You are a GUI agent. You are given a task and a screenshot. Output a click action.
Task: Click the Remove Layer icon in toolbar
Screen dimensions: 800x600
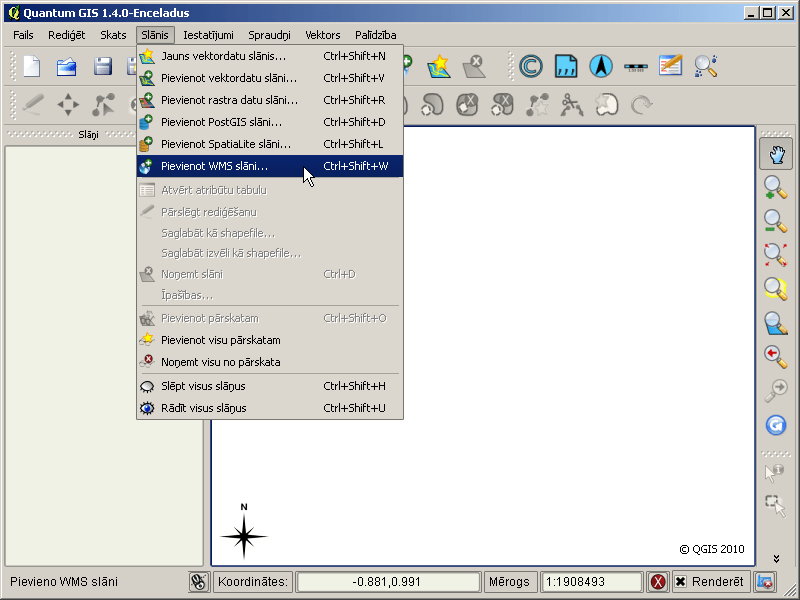tap(474, 67)
